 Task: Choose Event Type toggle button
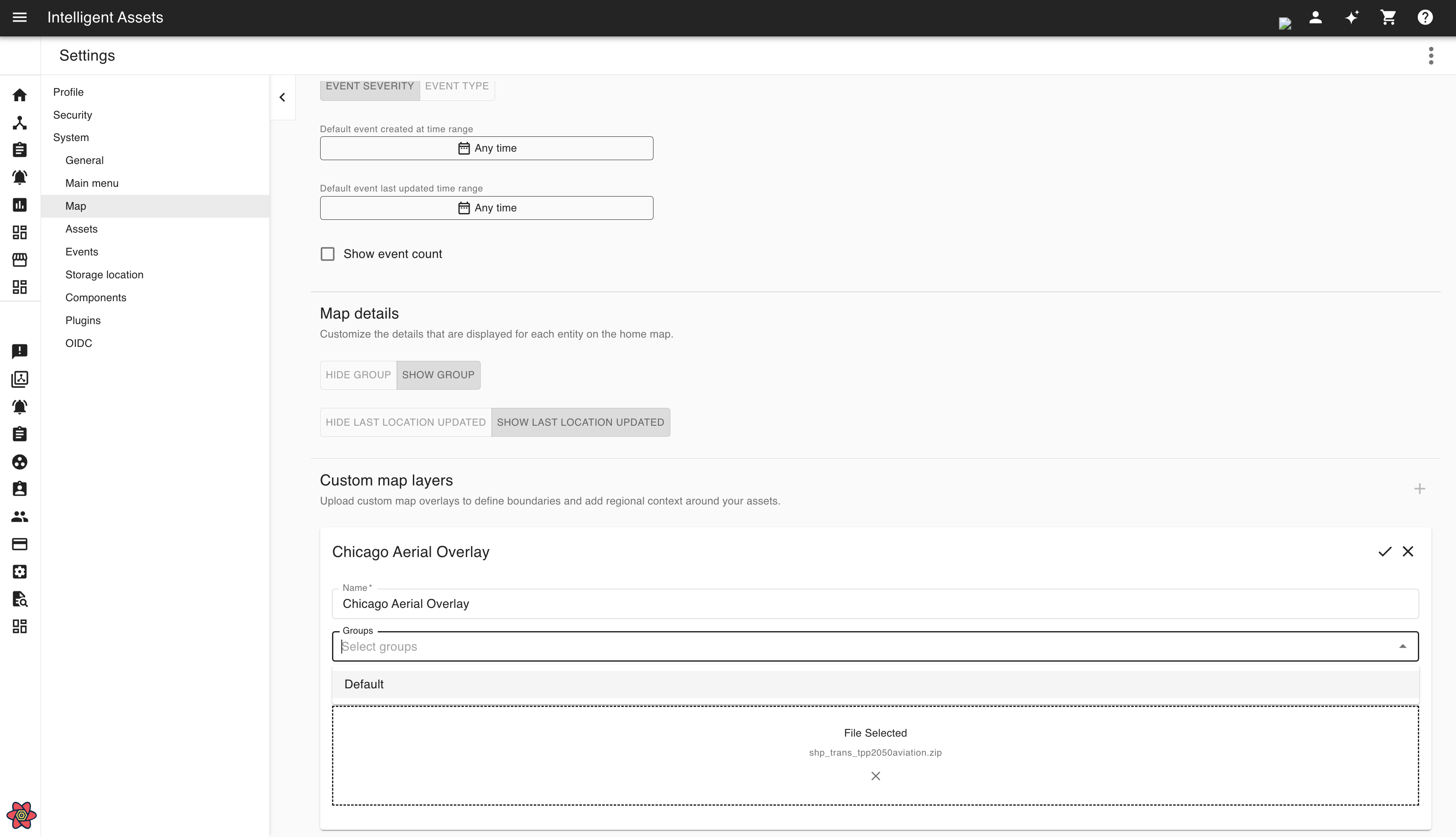pos(457,86)
